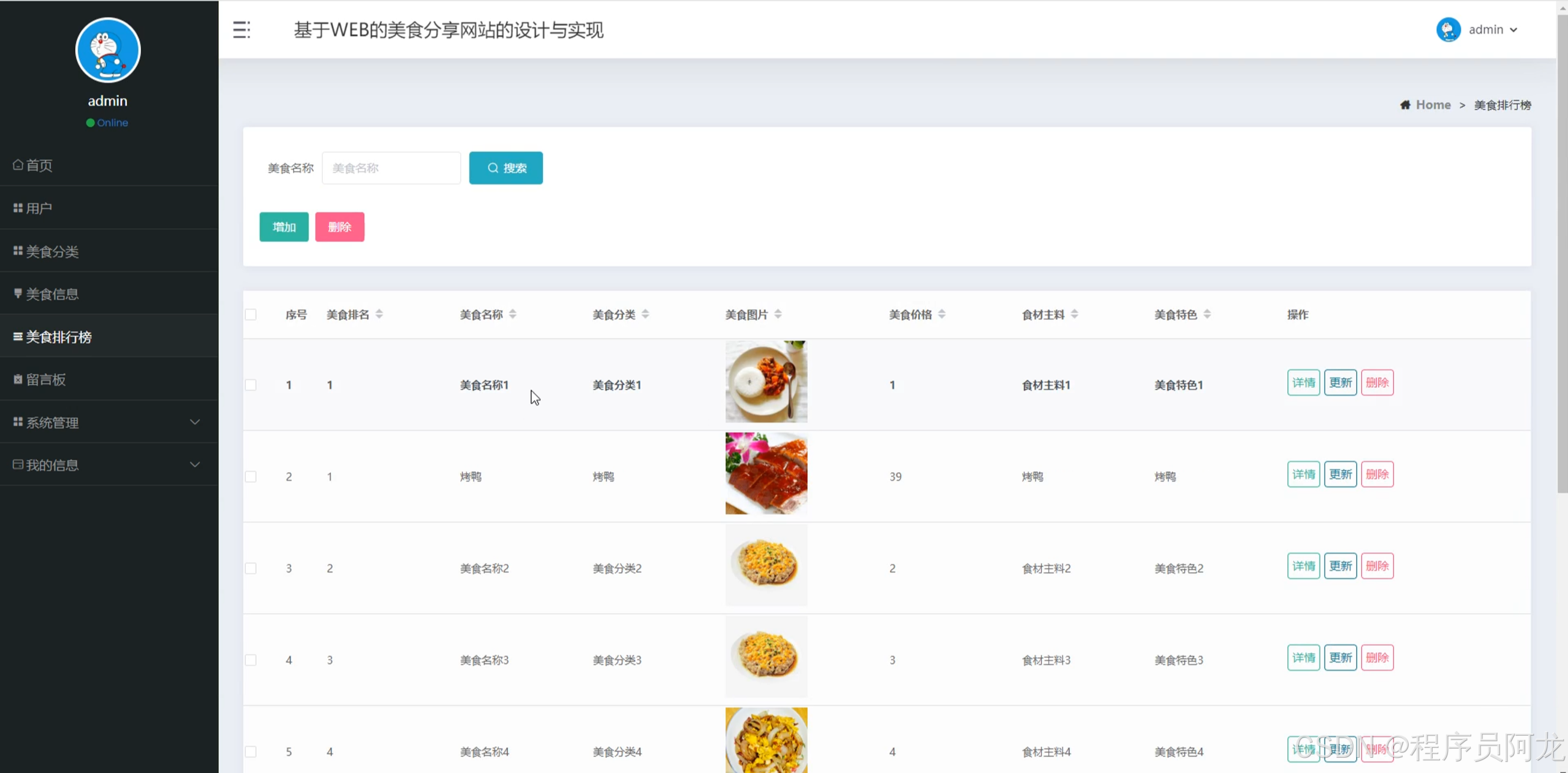Check the checkbox for the 美食名称3 row
The width and height of the screenshot is (1568, 773).
tap(251, 660)
